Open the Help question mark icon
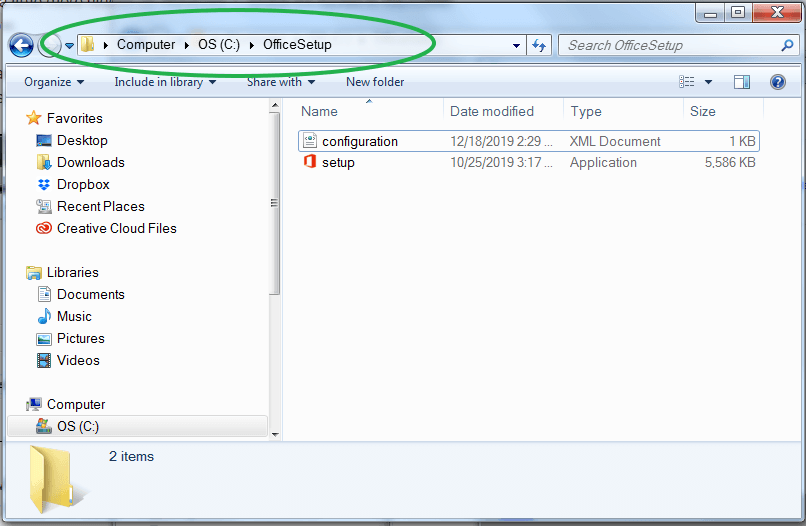This screenshot has width=806, height=526. coord(777,82)
